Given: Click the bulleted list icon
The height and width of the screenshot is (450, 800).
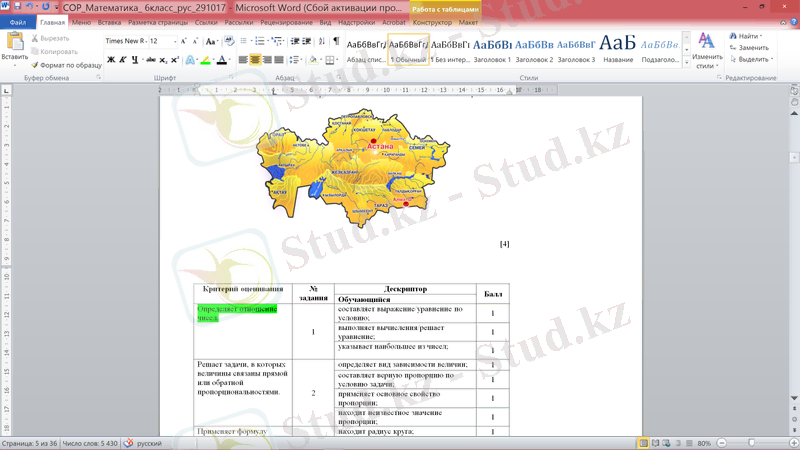Looking at the screenshot, I should tap(244, 41).
